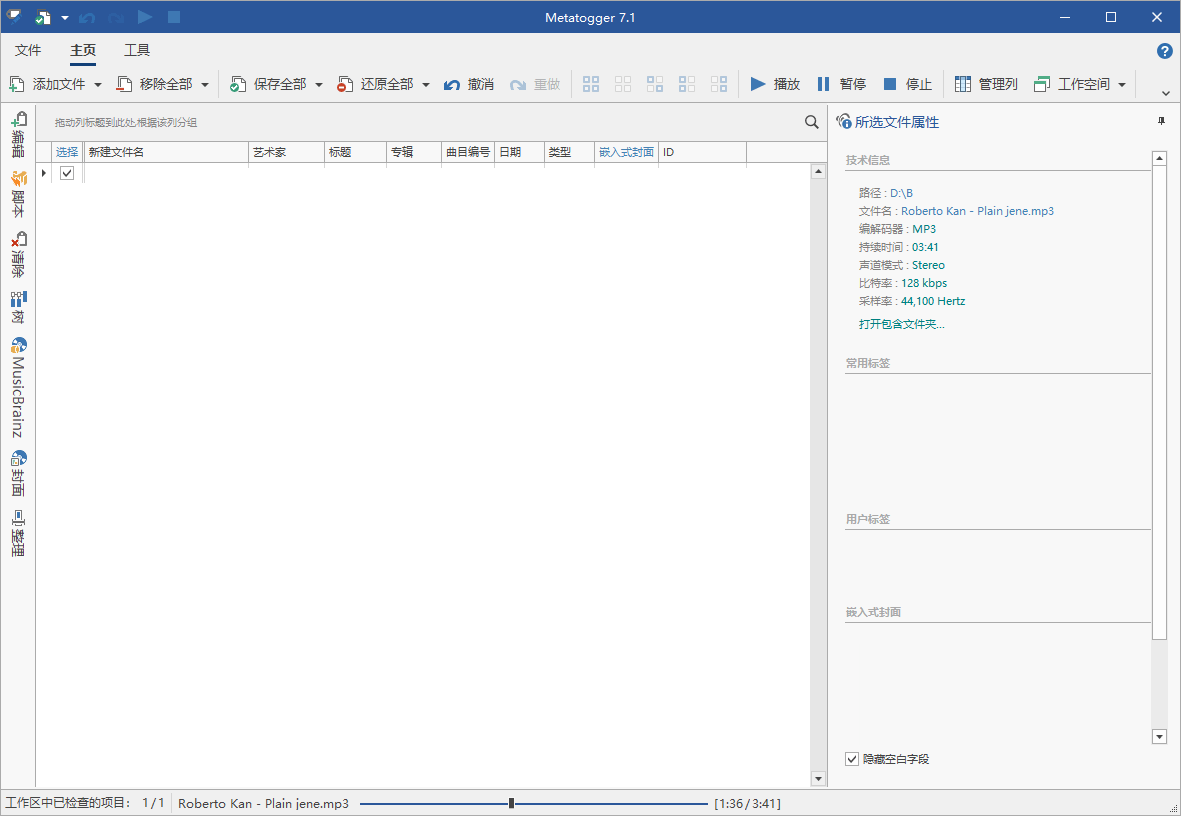Uncheck the file row selection checkbox
The image size is (1181, 816).
pos(66,172)
